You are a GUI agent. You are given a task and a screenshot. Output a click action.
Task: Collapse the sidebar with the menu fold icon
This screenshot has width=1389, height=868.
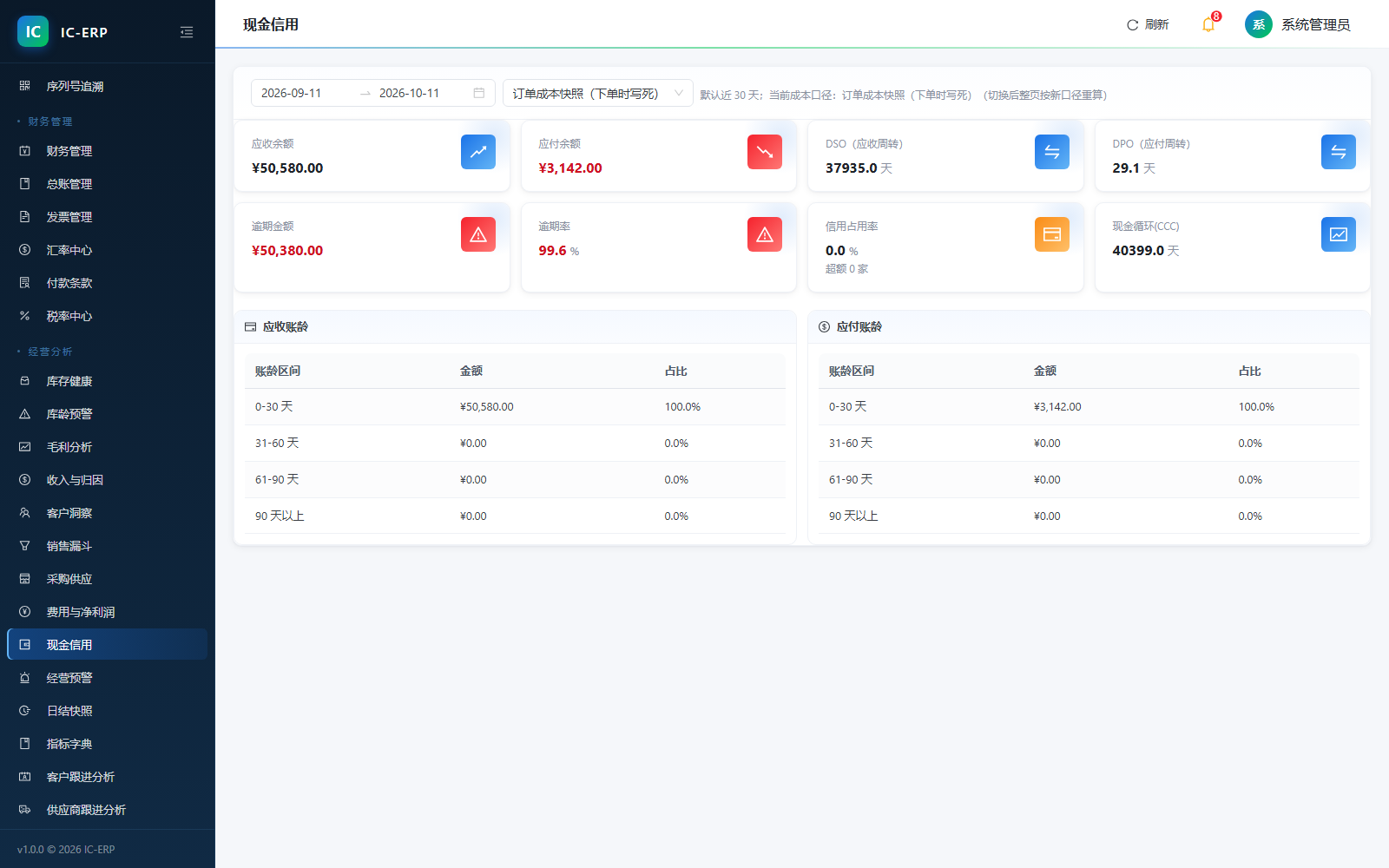point(187,32)
